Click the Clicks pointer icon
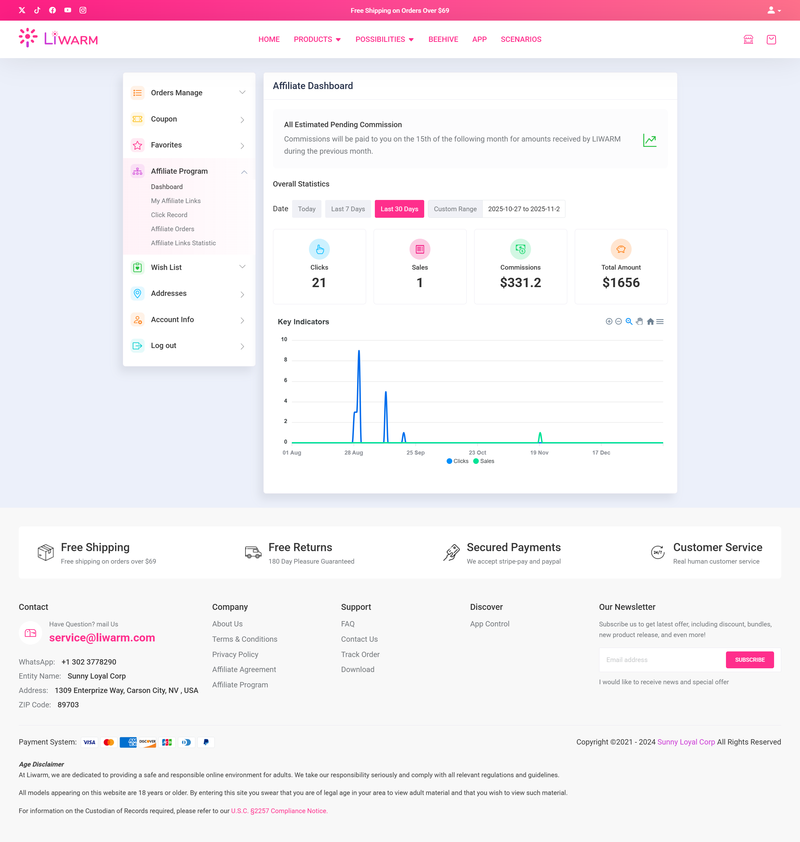 click(319, 249)
